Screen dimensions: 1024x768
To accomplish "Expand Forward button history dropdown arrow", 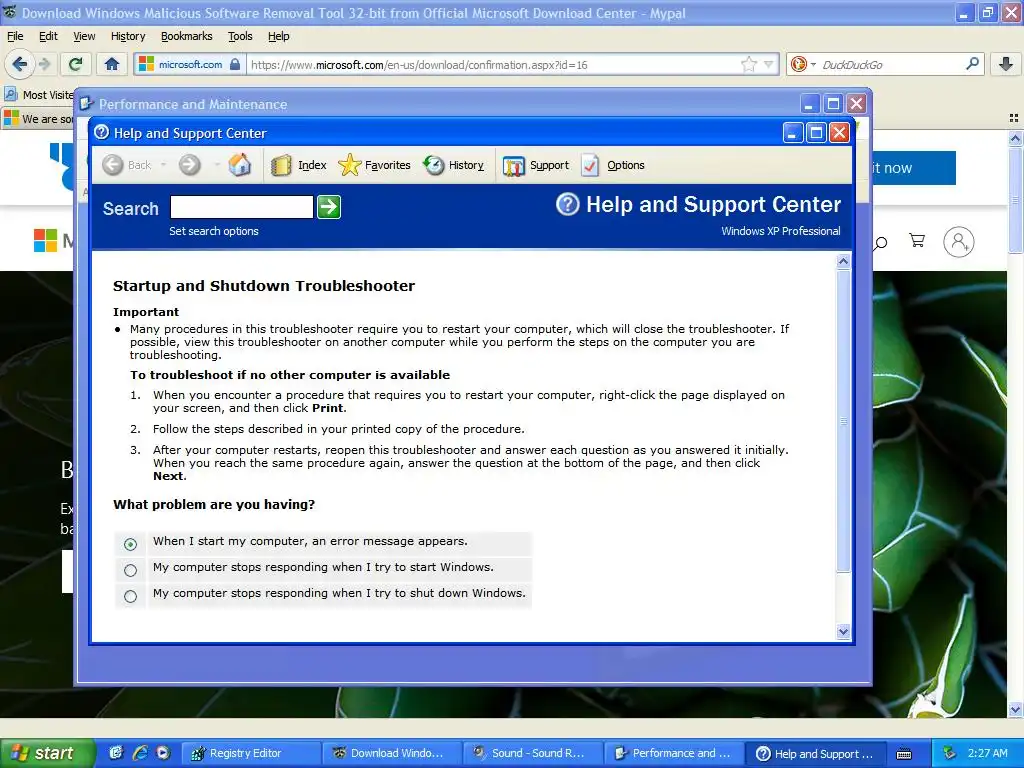I will pos(217,165).
